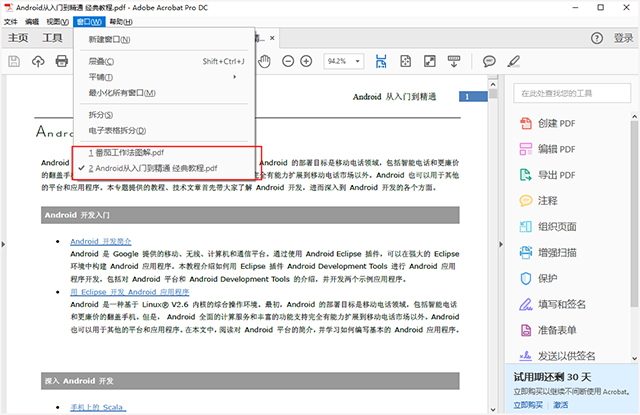
Task: Open the 组织页面 tool
Action: 548,226
